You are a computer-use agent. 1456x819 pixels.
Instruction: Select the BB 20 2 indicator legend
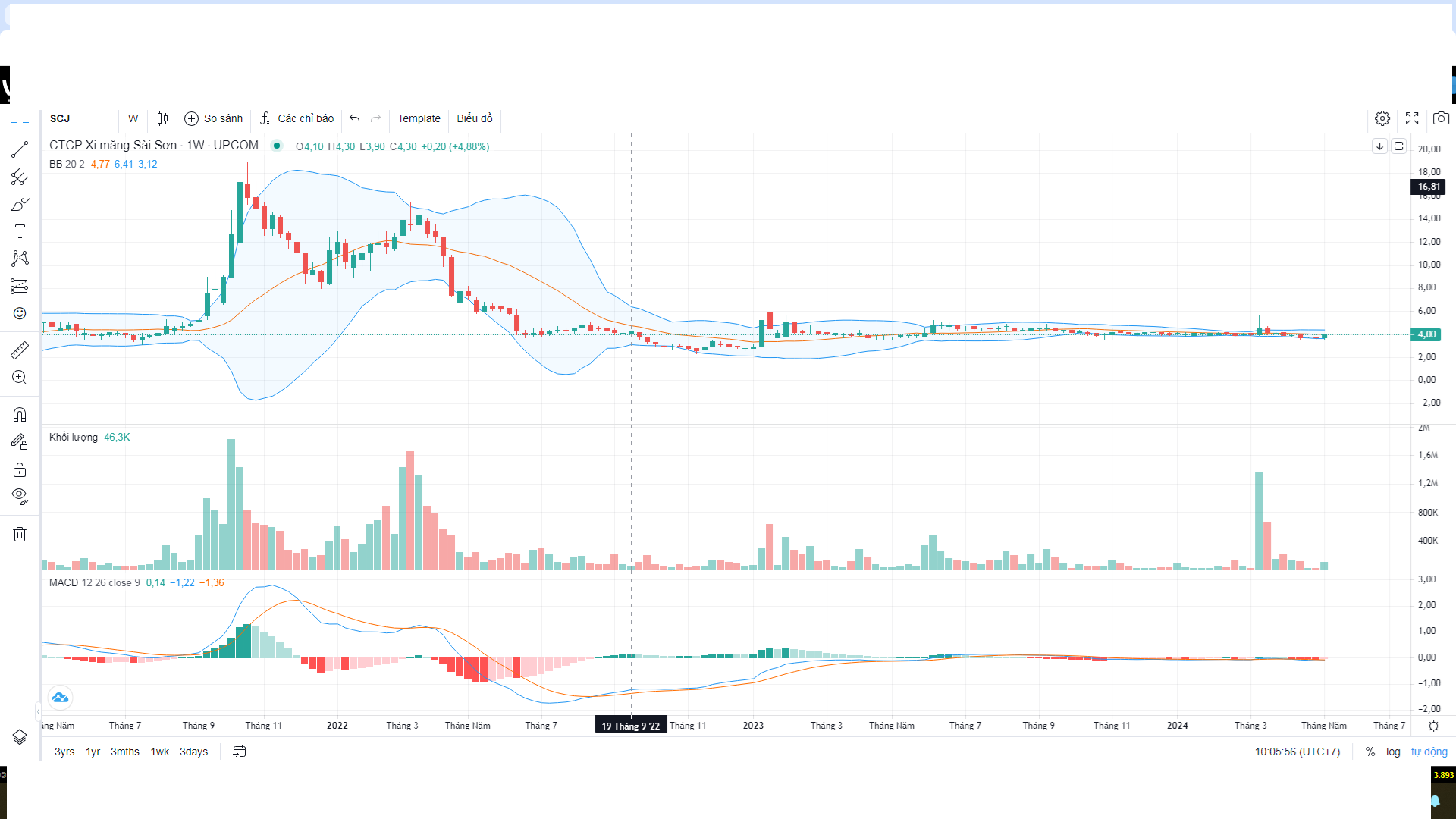click(x=67, y=164)
